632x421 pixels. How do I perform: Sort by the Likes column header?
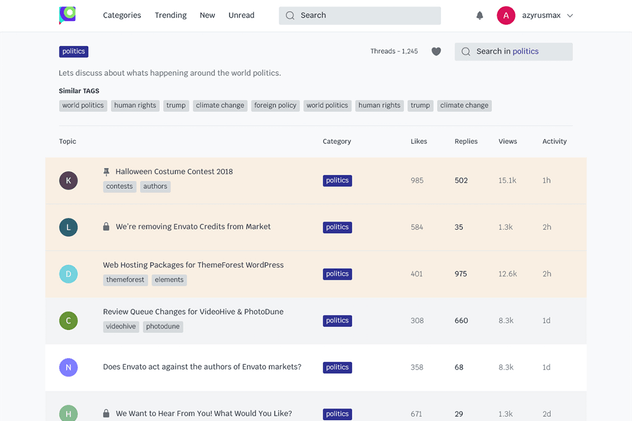[x=419, y=141]
